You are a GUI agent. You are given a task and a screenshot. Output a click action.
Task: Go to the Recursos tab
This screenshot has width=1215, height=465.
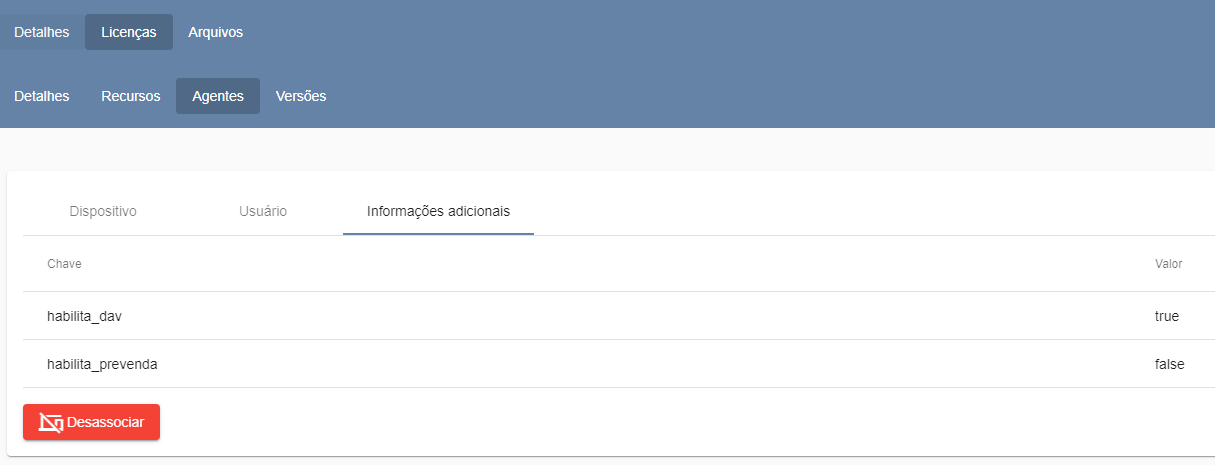[131, 96]
